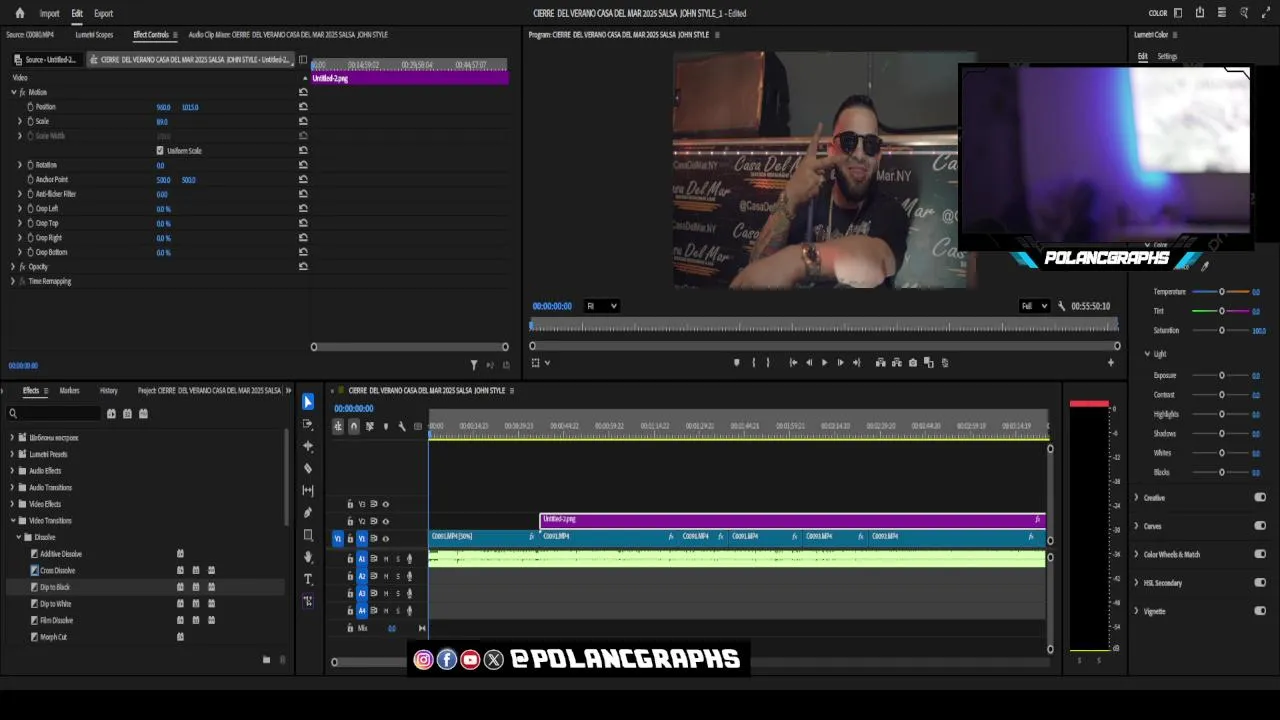1280x720 pixels.
Task: Select the Type tool
Action: pos(308,579)
